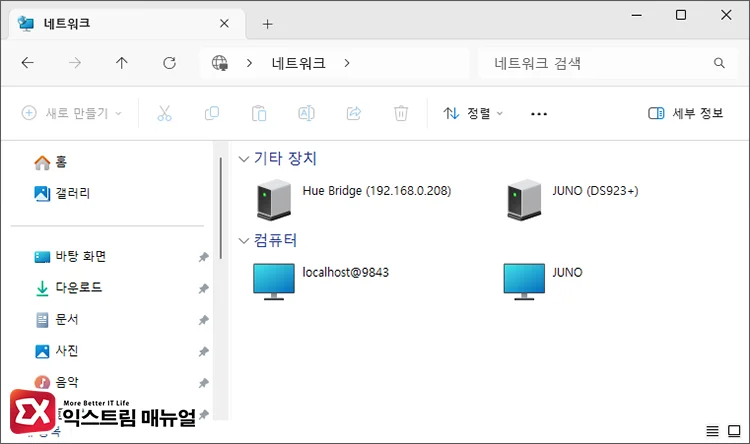Screen dimensions: 750x444
Task: Toggle the 세부 정보 details pane
Action: point(685,113)
